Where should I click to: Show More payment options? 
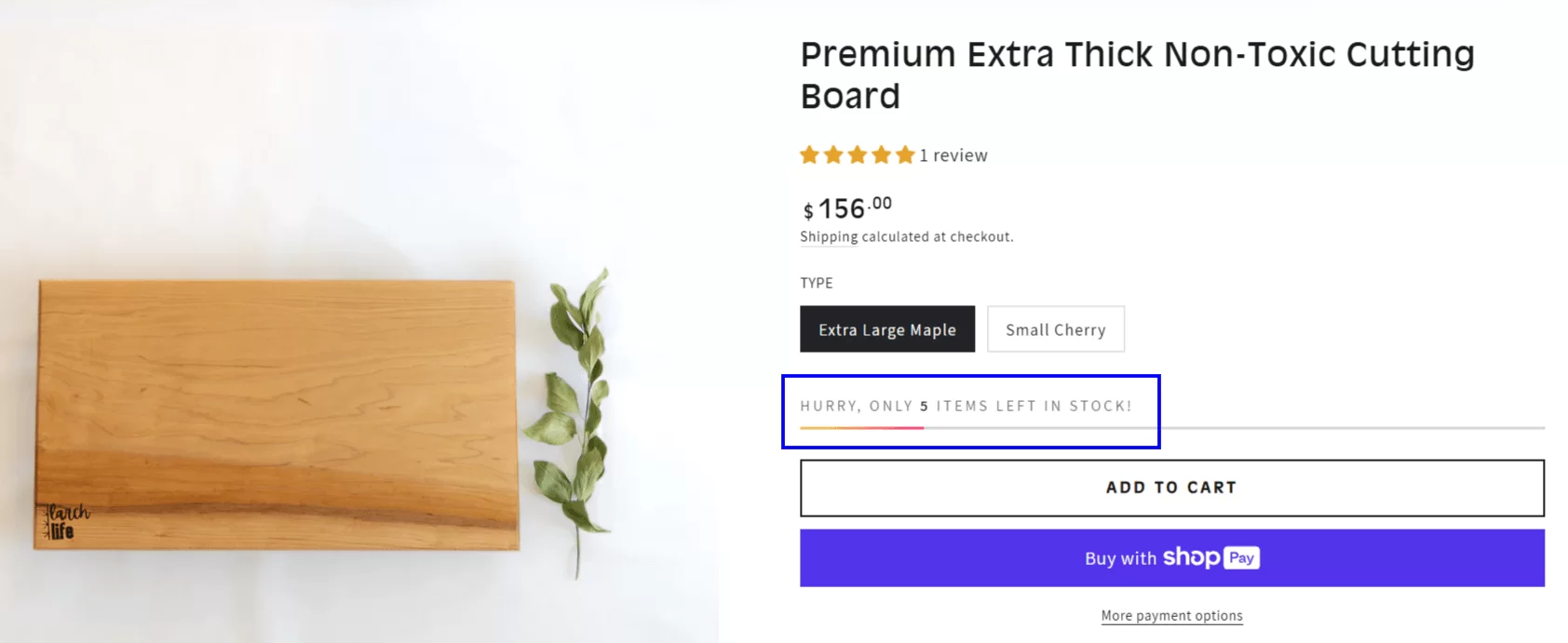[1171, 615]
